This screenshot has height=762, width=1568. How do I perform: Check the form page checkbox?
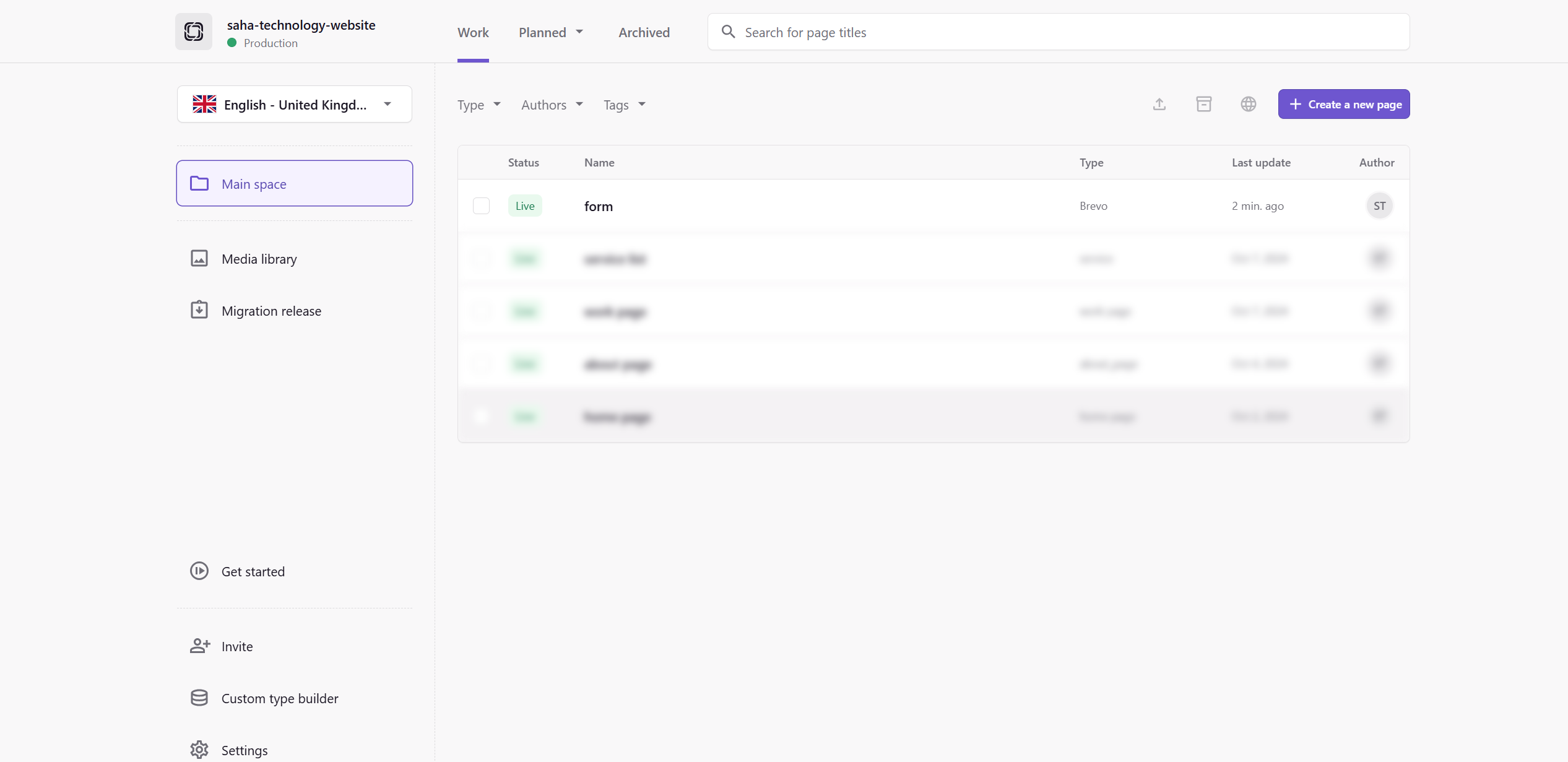(x=481, y=206)
